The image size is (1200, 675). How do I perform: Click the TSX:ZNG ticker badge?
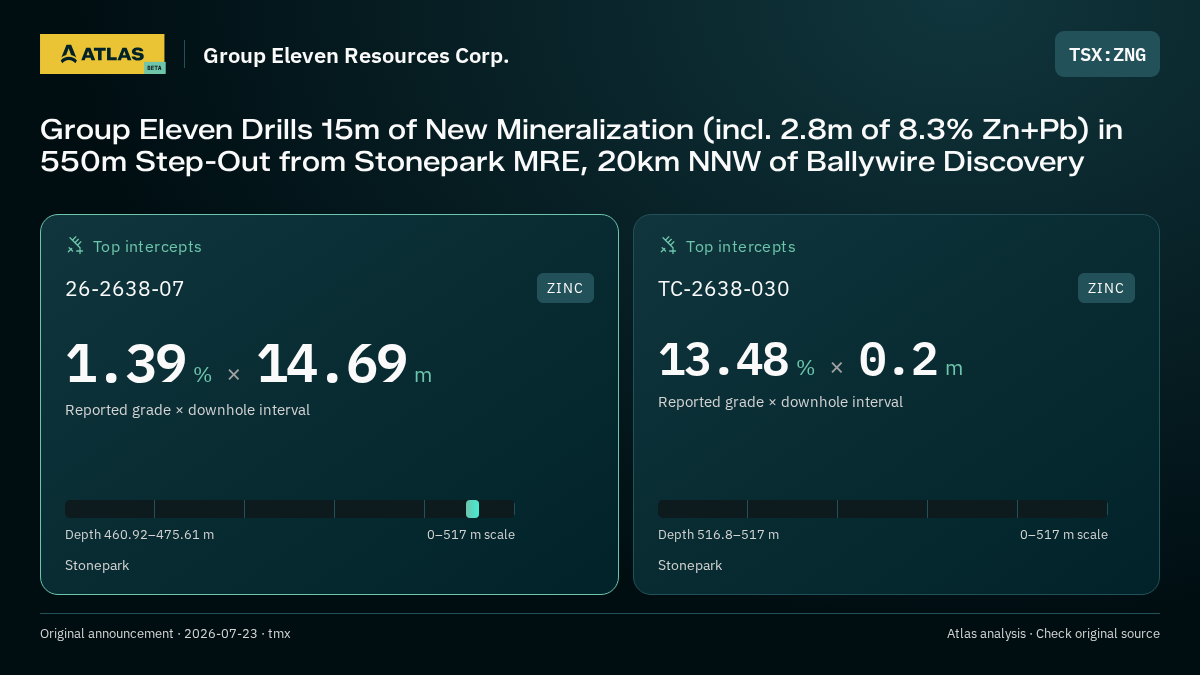(x=1107, y=54)
